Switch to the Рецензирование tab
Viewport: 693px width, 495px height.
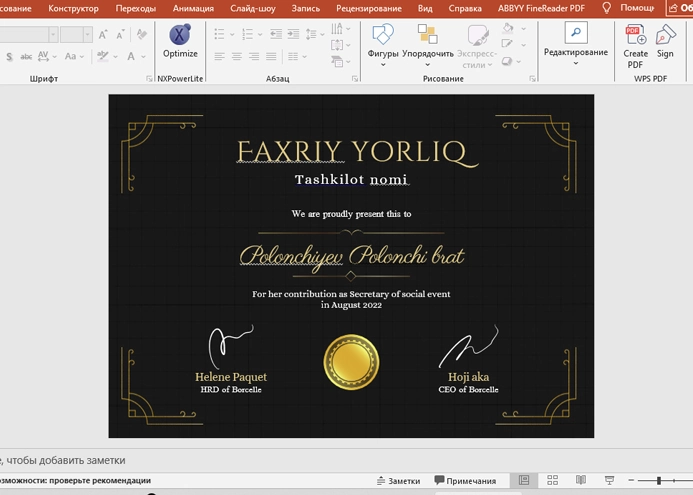pyautogui.click(x=369, y=8)
